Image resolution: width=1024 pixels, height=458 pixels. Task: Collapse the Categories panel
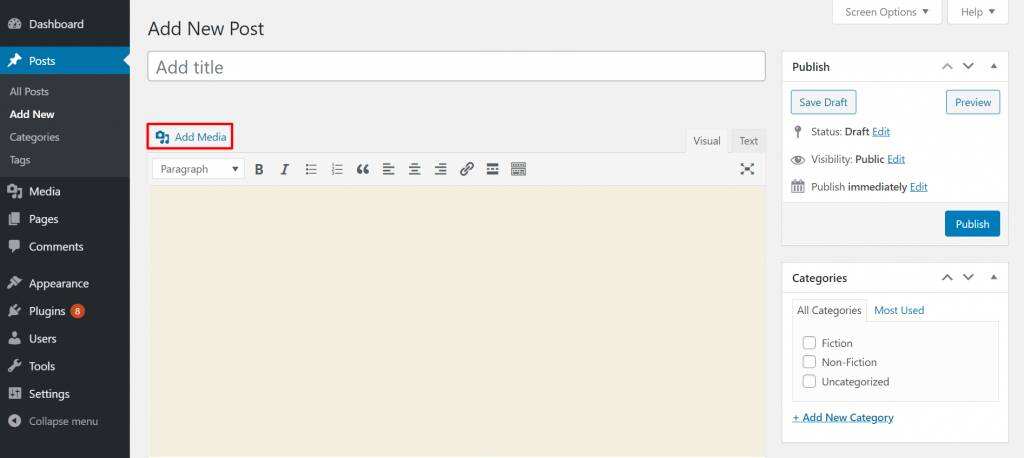[993, 278]
